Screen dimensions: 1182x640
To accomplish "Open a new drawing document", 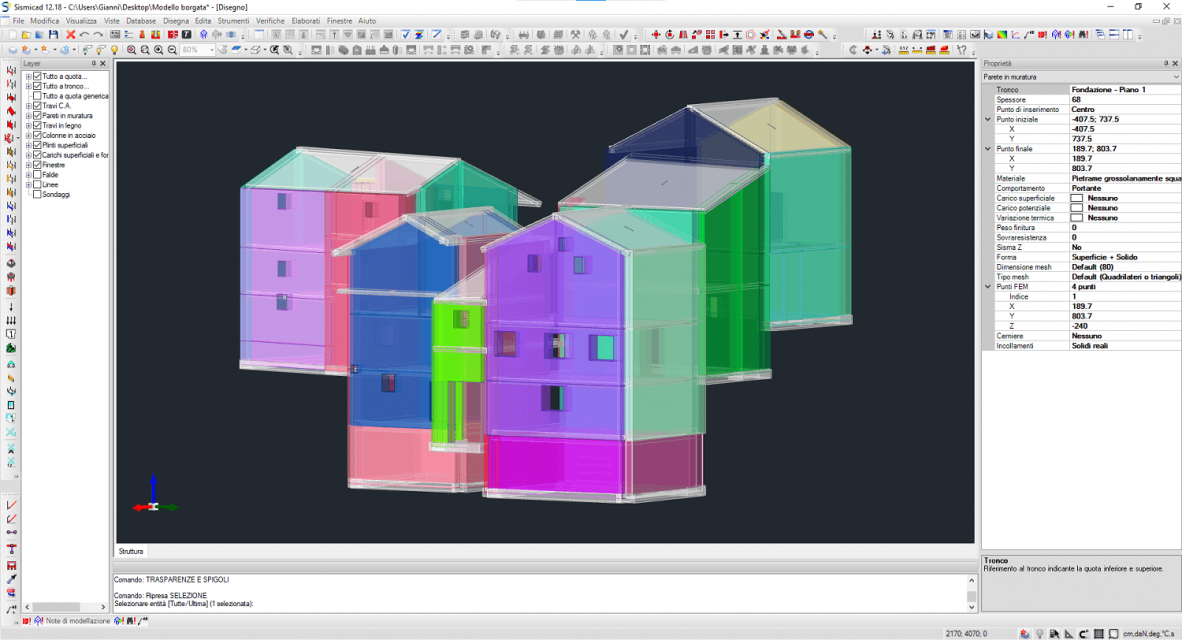I will 13,34.
